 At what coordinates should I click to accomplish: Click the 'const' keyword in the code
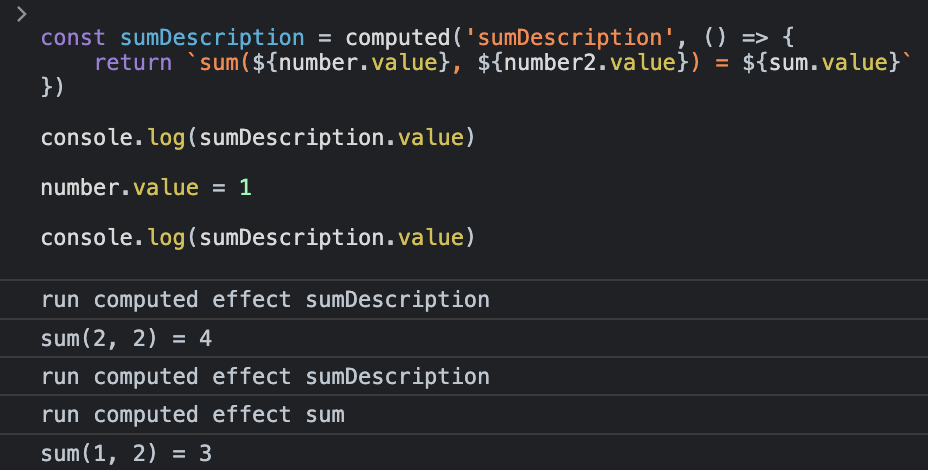73,38
